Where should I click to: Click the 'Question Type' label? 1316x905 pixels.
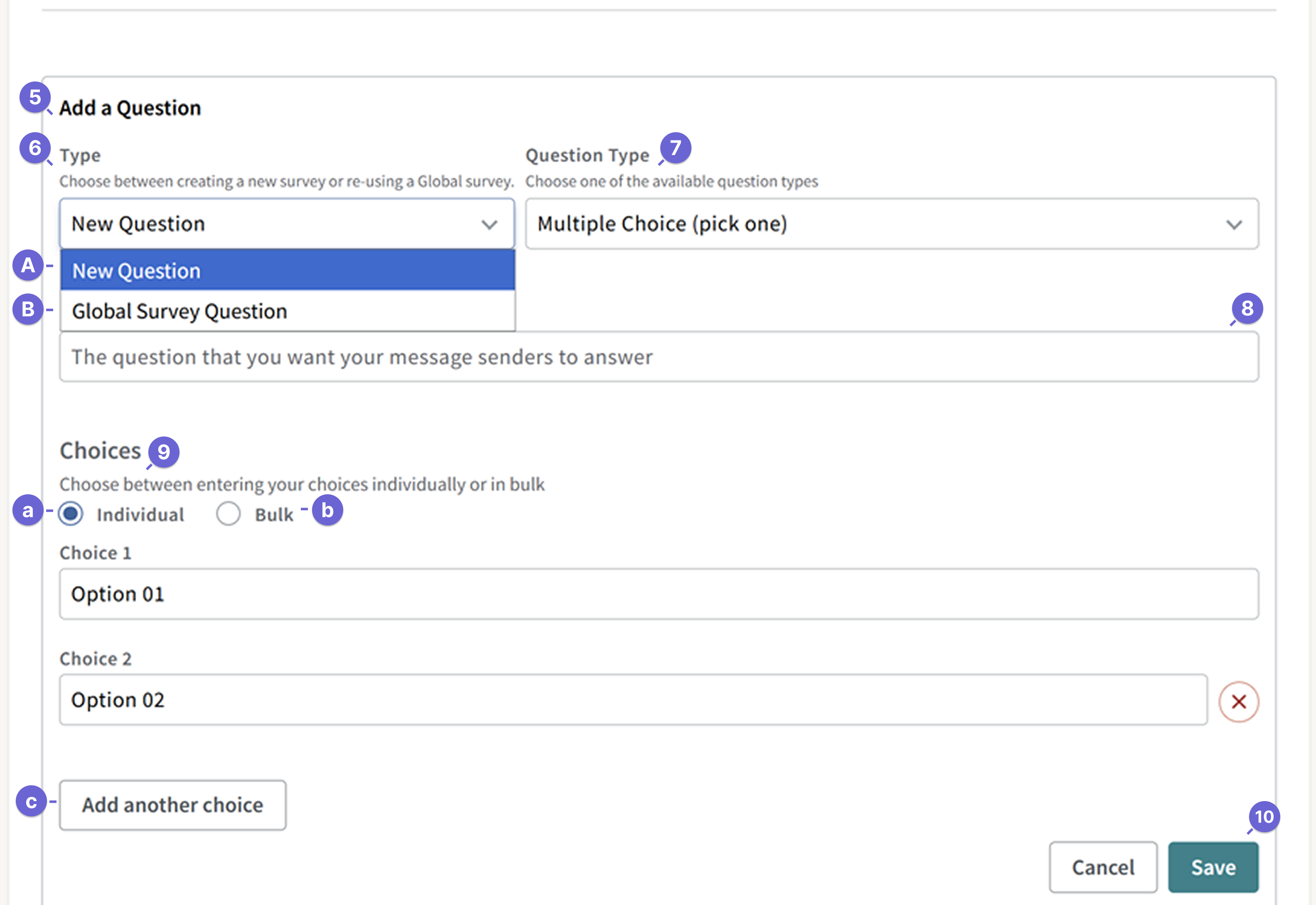[x=587, y=155]
